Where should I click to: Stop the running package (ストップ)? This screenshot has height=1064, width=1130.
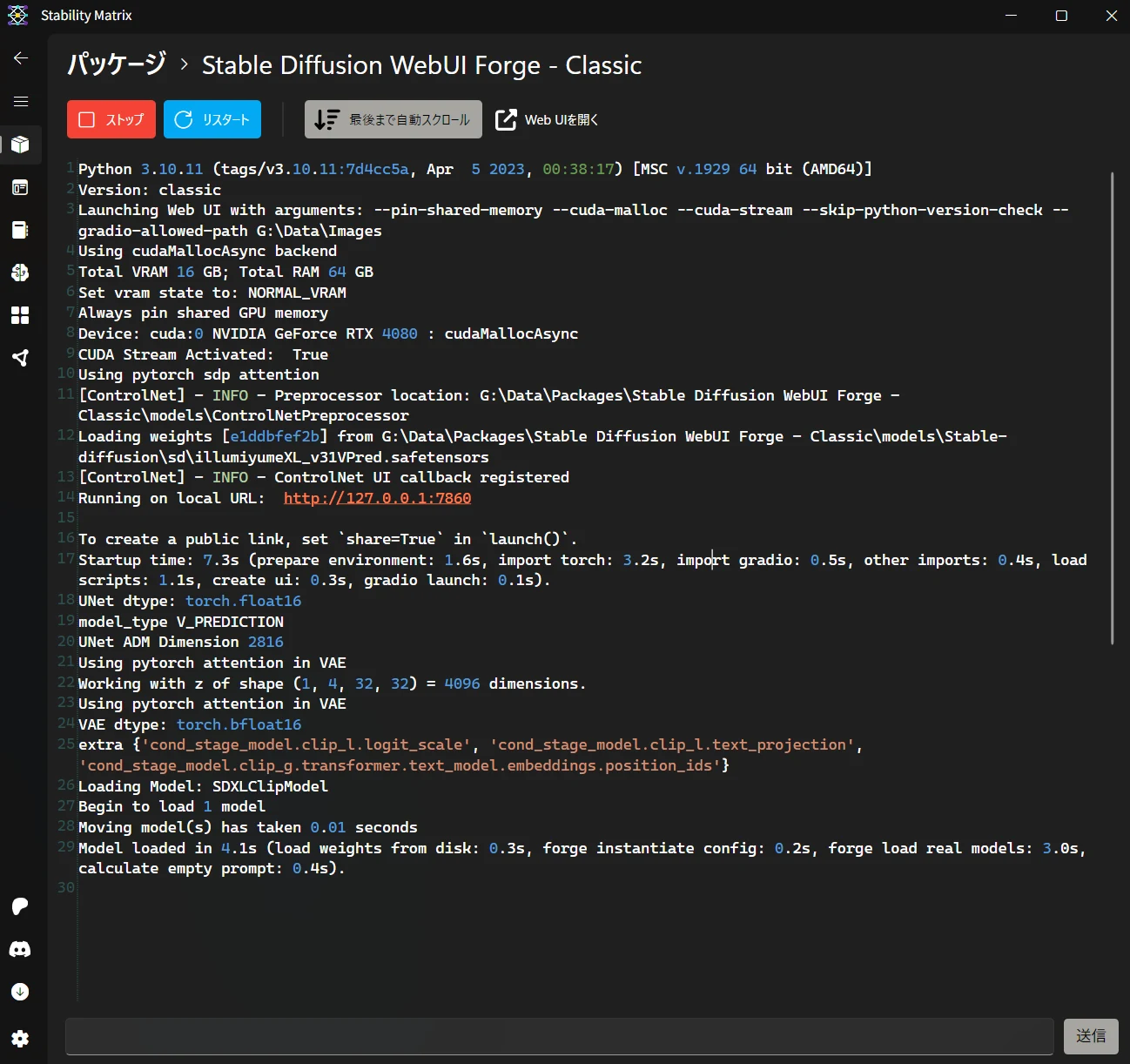[x=111, y=119]
